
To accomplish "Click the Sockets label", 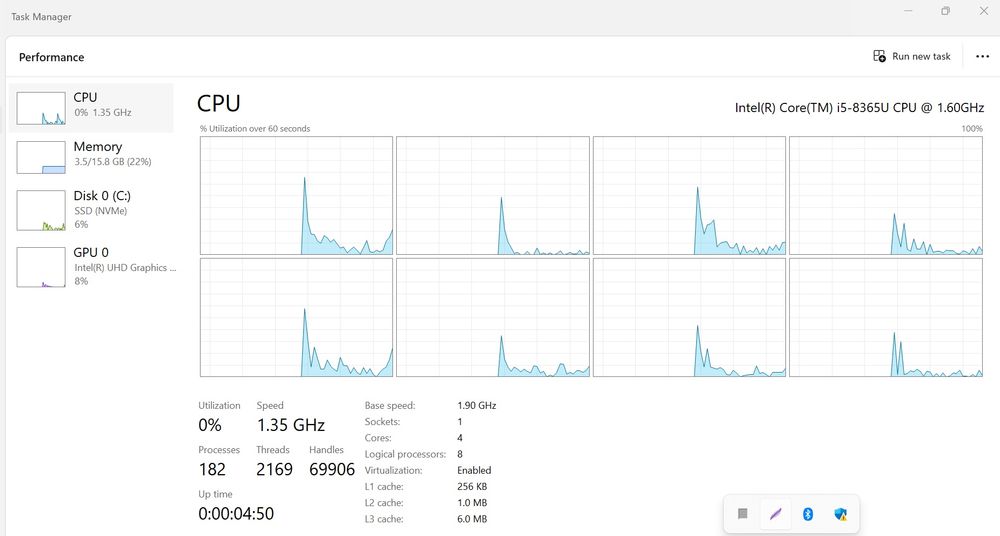I will 382,421.
